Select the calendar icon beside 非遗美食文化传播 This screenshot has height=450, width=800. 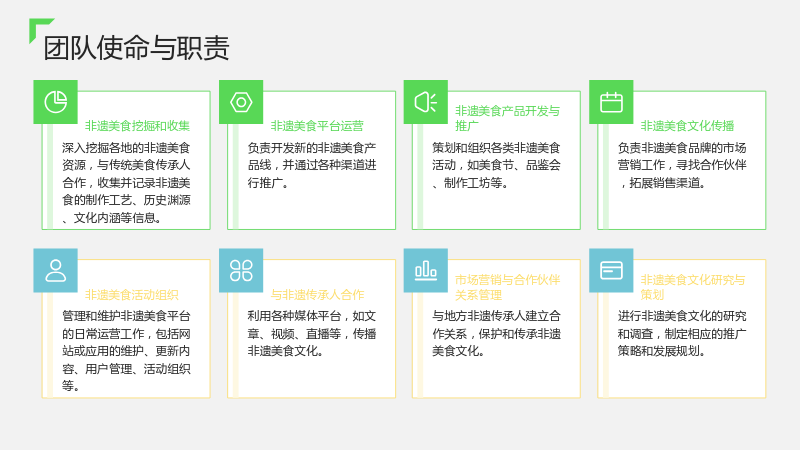611,102
